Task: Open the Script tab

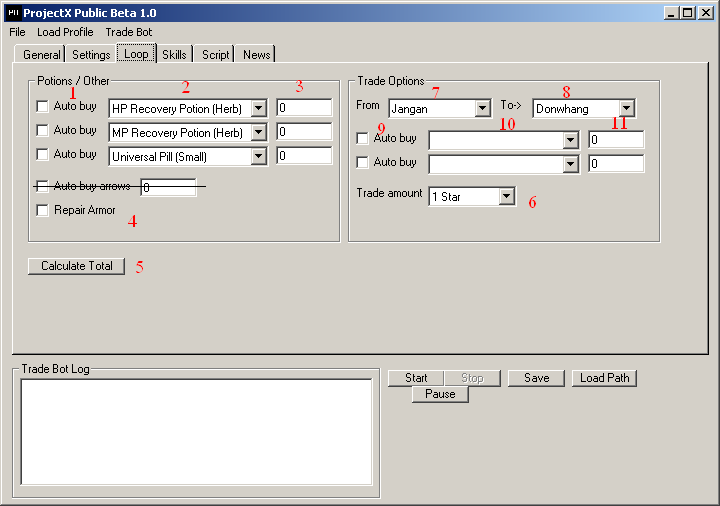Action: click(215, 55)
